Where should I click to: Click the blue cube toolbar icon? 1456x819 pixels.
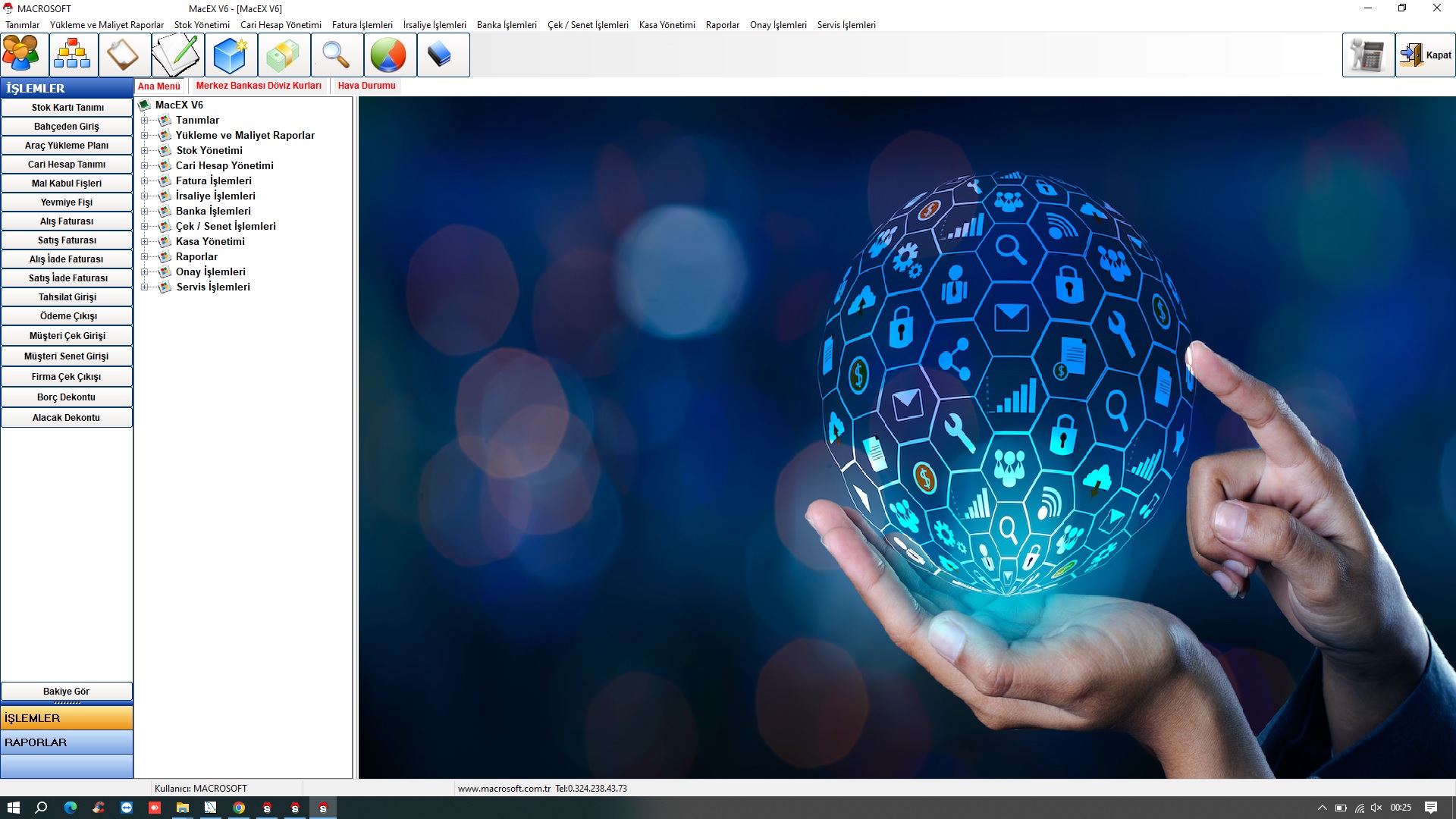[230, 55]
